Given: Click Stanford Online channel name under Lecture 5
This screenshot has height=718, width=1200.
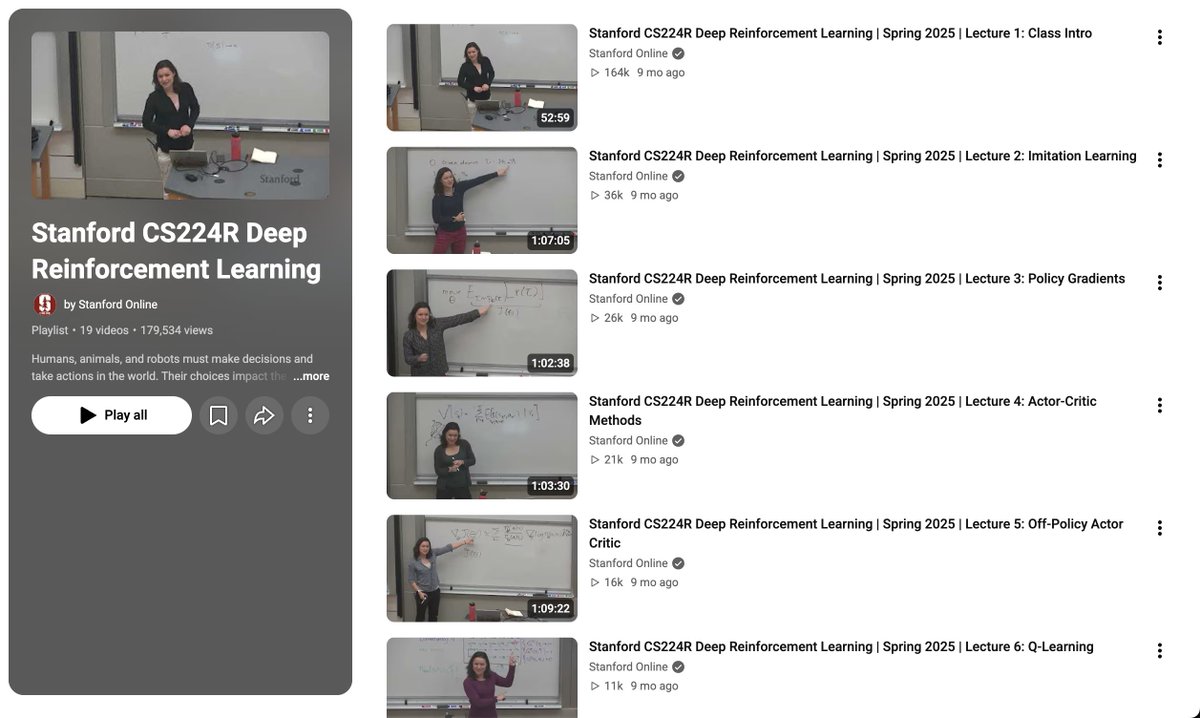Looking at the screenshot, I should pos(628,563).
